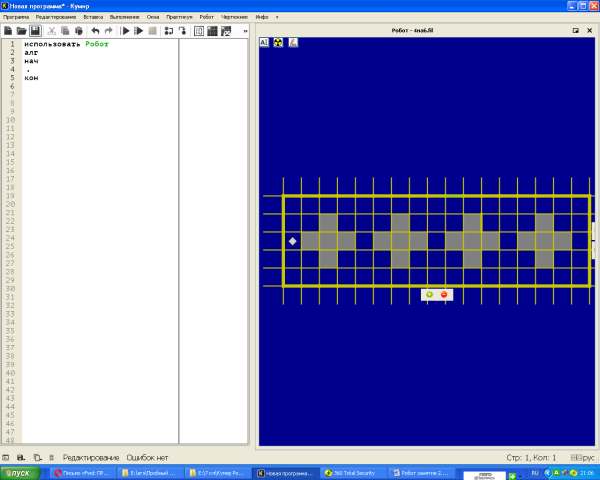
Task: Click on code line 4 in the editor
Action: (100, 69)
